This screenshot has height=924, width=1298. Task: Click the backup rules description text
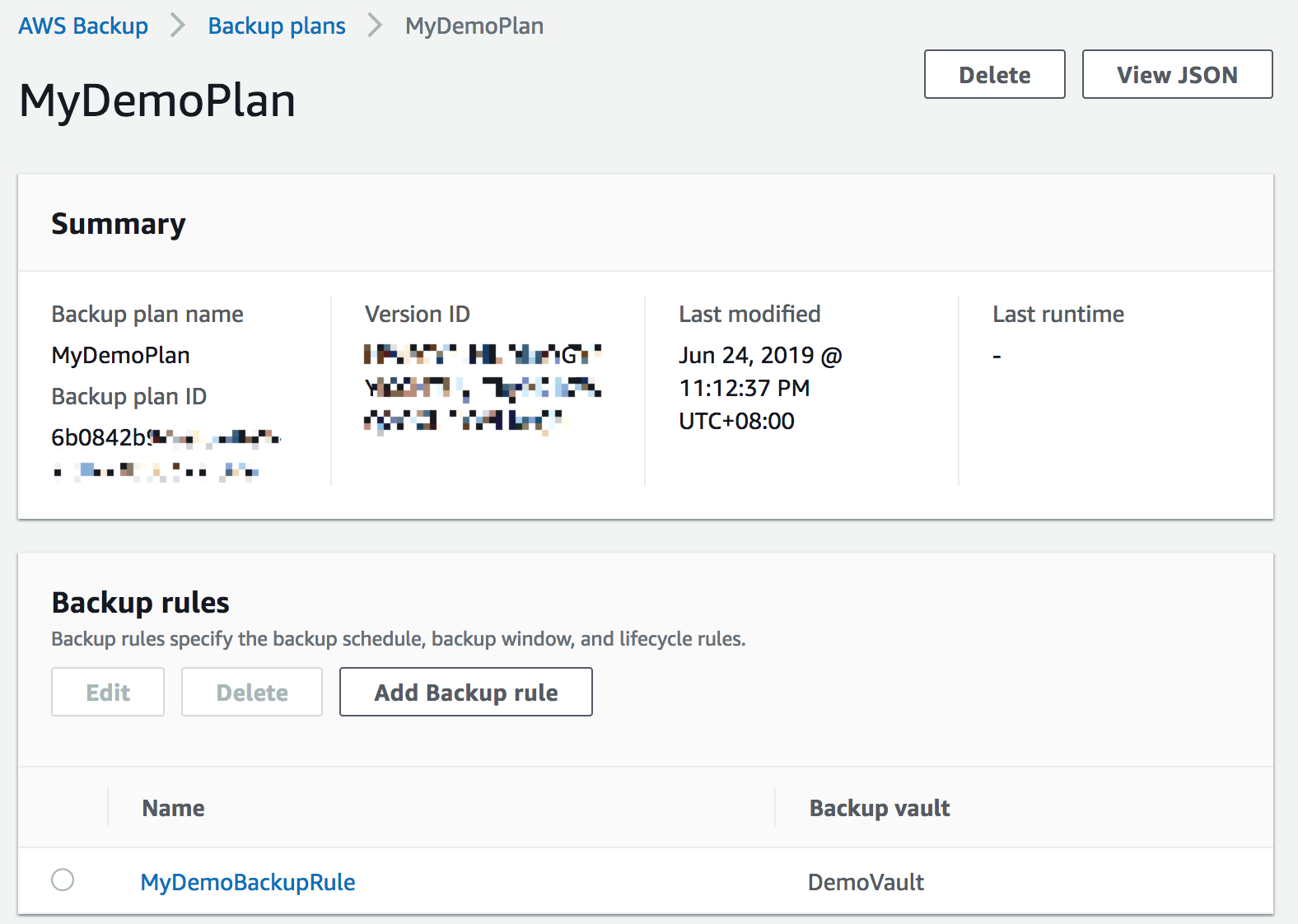399,639
